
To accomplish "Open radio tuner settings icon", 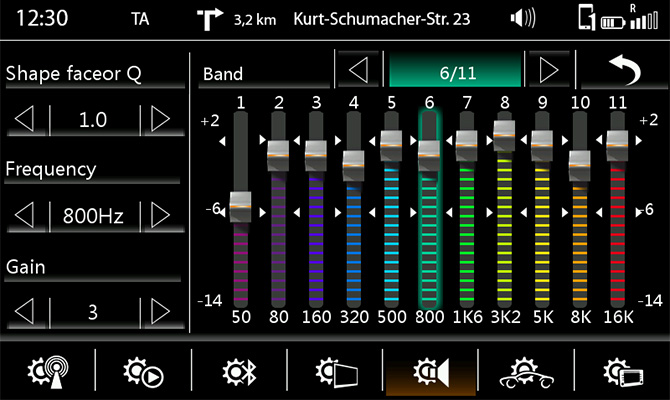I will pos(47,374).
